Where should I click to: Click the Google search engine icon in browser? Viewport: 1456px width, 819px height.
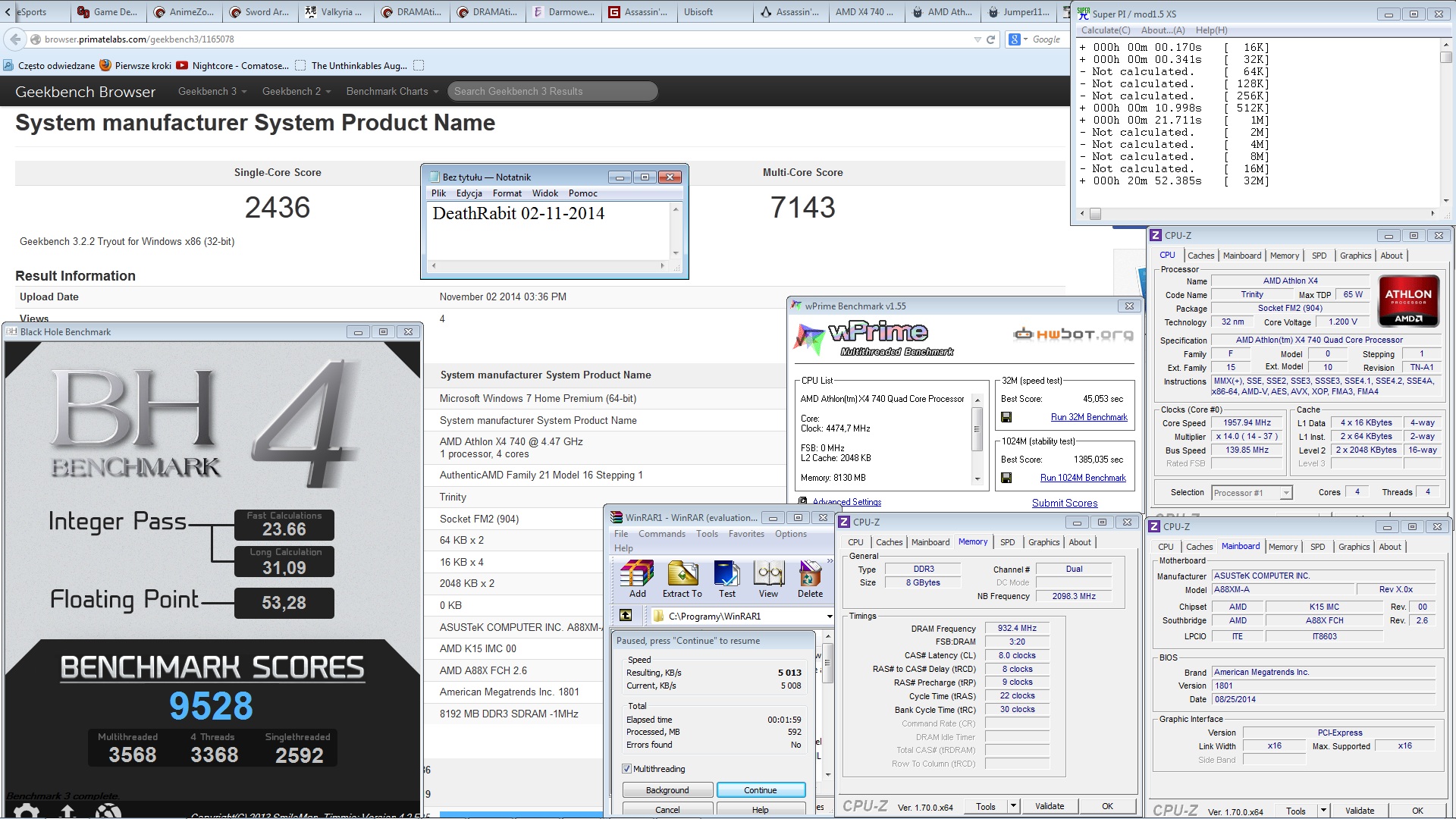pyautogui.click(x=1014, y=39)
